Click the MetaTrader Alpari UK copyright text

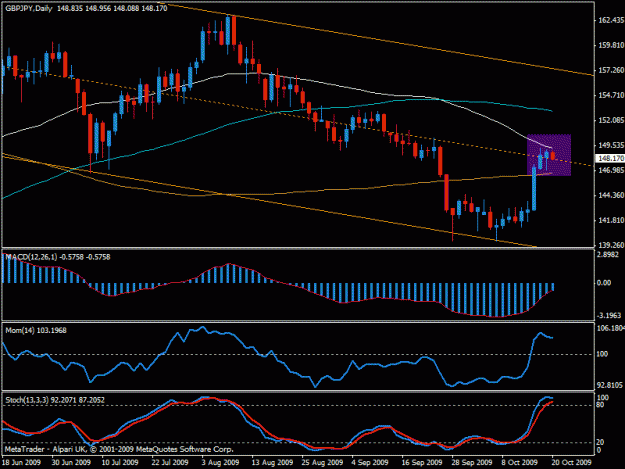click(x=119, y=449)
